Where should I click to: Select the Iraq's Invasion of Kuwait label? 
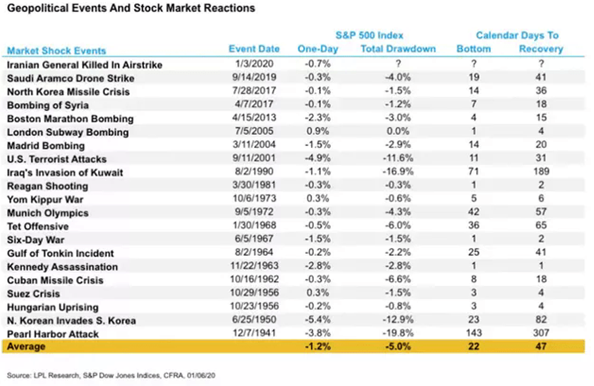[65, 173]
